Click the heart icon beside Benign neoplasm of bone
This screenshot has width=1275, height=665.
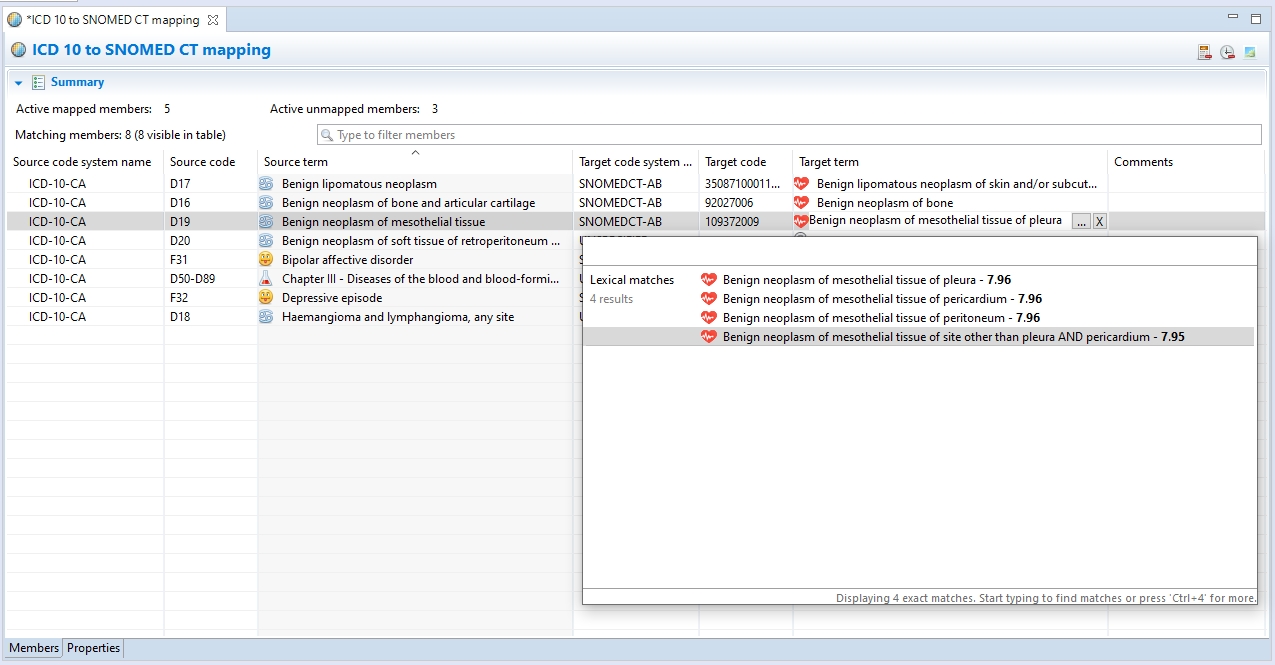point(801,203)
